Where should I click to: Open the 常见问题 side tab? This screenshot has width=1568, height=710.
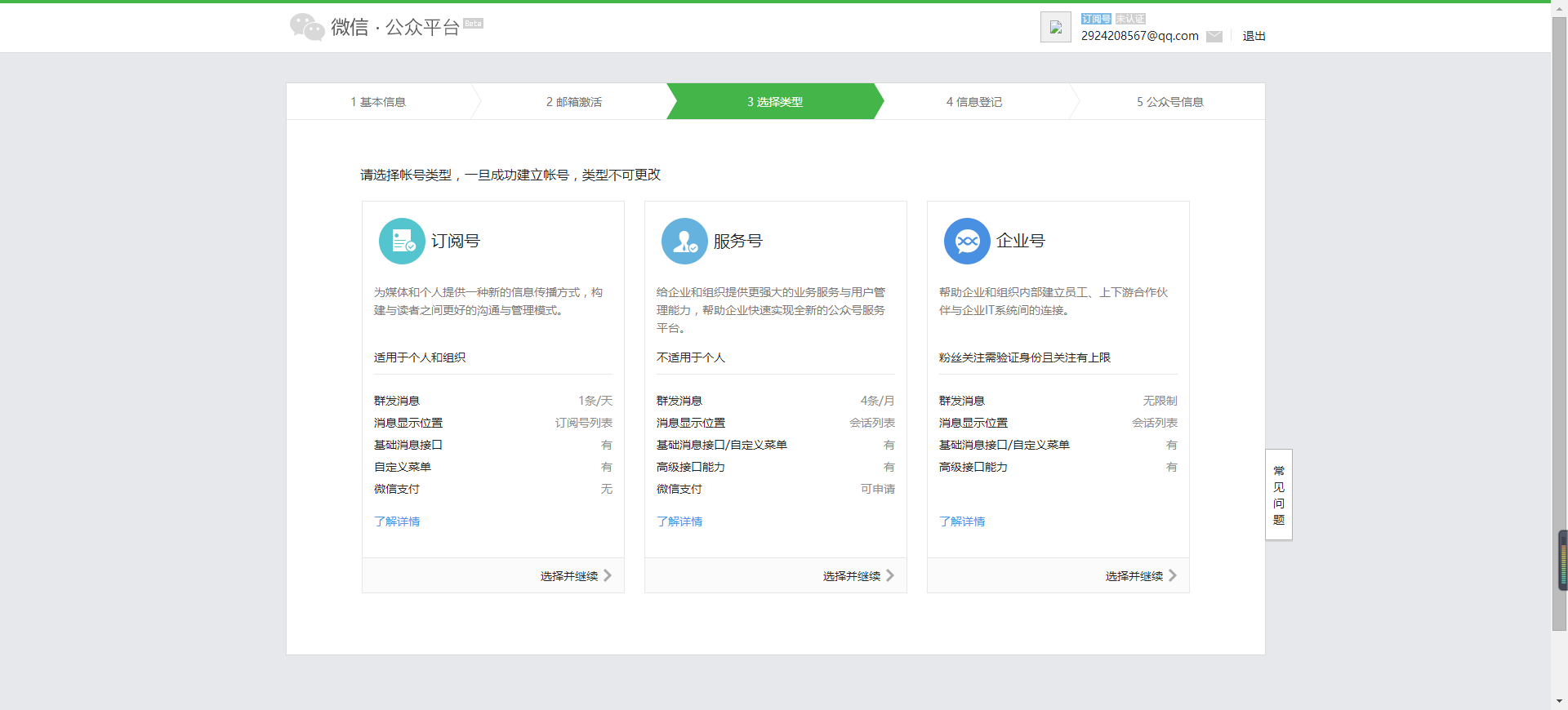click(x=1279, y=495)
